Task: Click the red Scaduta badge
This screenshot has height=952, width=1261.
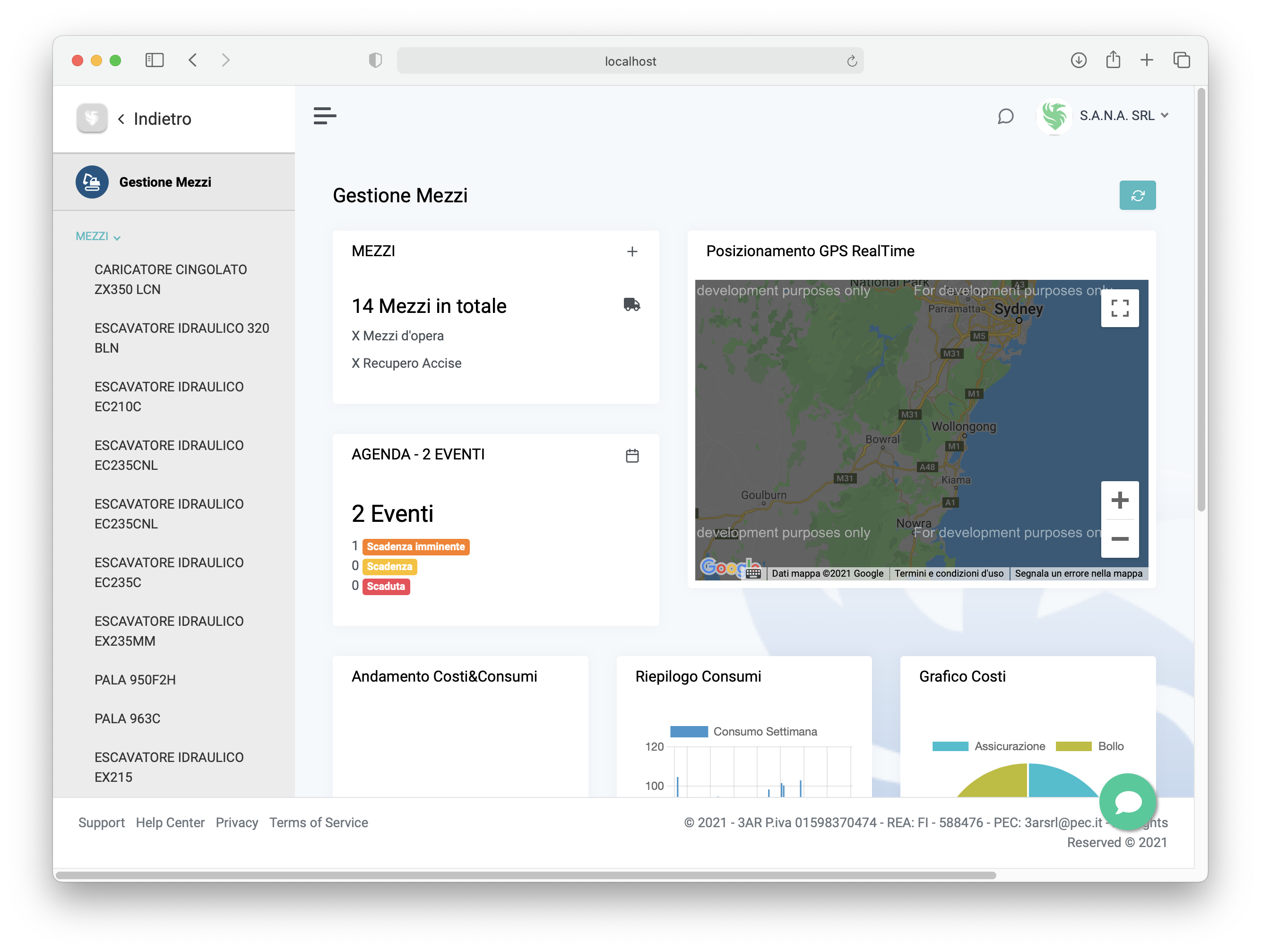Action: pyautogui.click(x=386, y=586)
